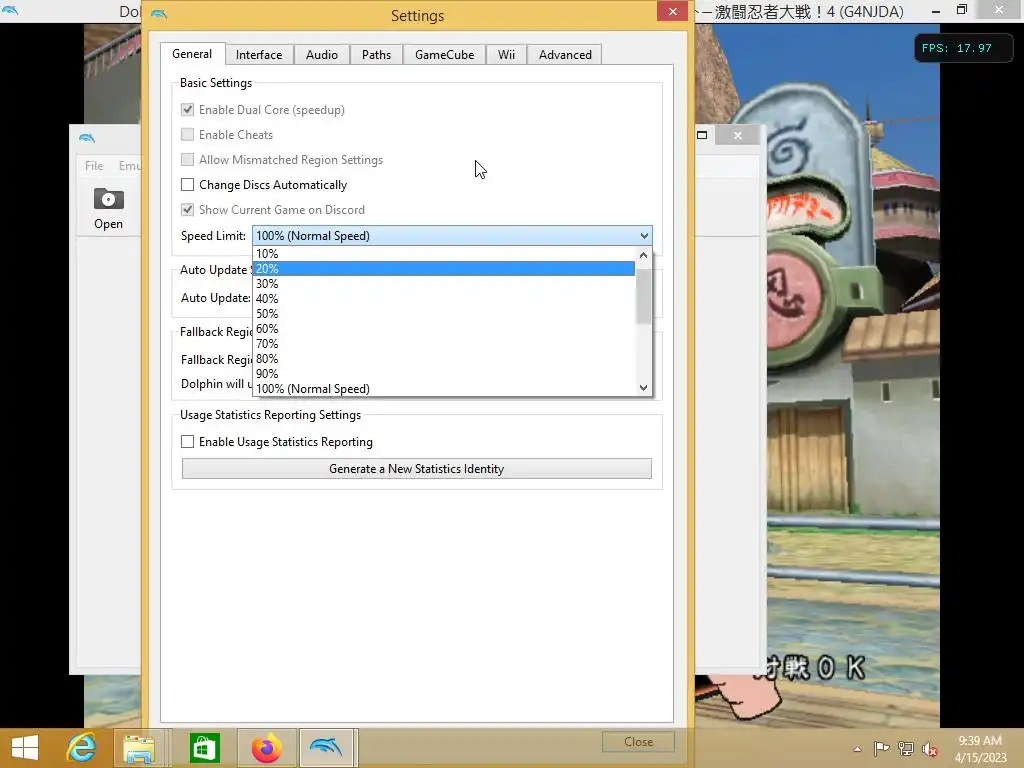Choose 40% in the speed list
1024x768 pixels.
(x=443, y=298)
